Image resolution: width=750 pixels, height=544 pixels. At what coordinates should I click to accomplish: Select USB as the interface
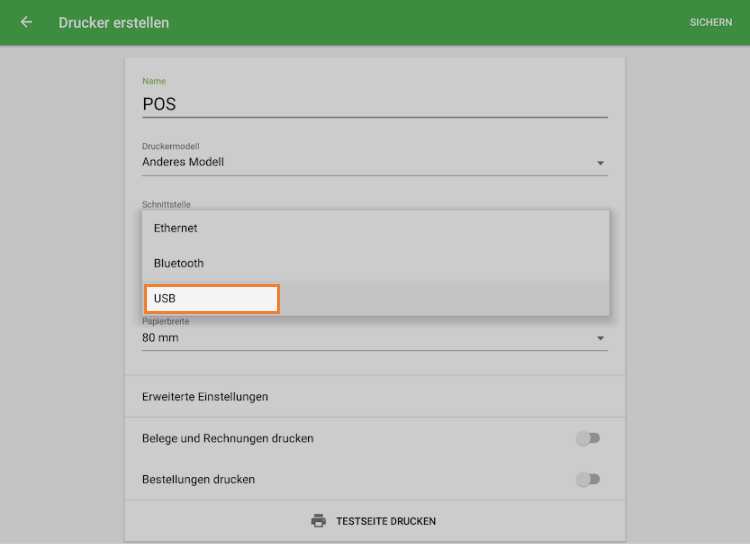[x=375, y=298]
